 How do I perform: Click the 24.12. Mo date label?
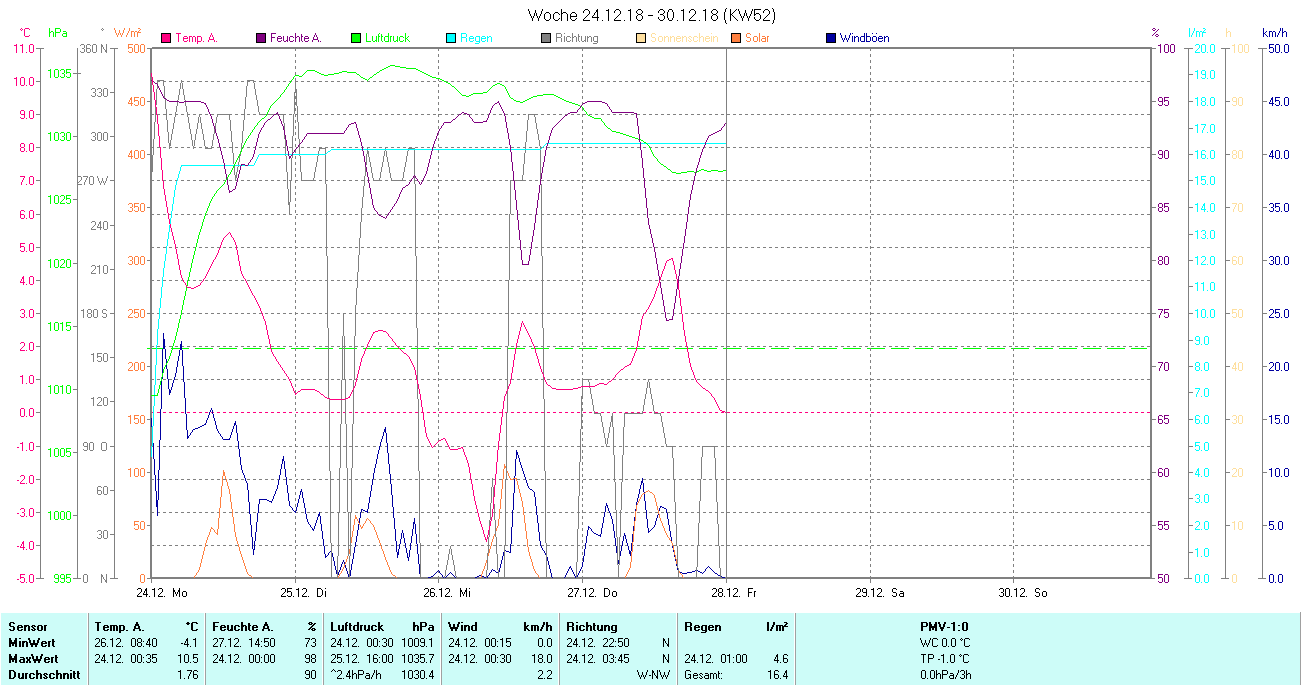[x=163, y=592]
